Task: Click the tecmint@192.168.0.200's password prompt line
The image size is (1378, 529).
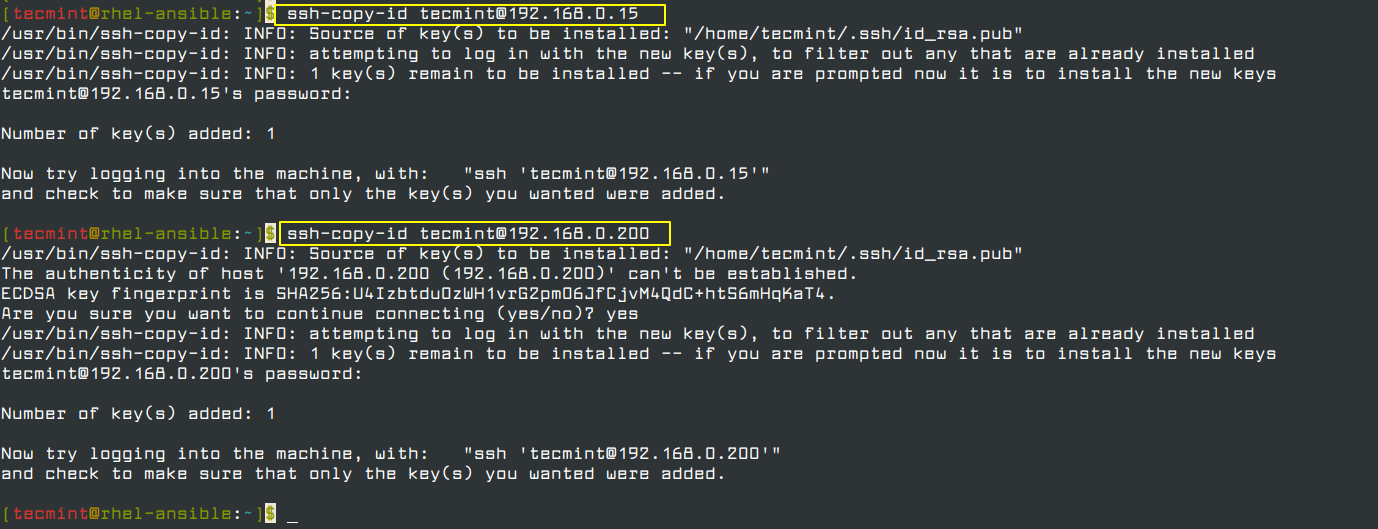Action: tap(182, 374)
